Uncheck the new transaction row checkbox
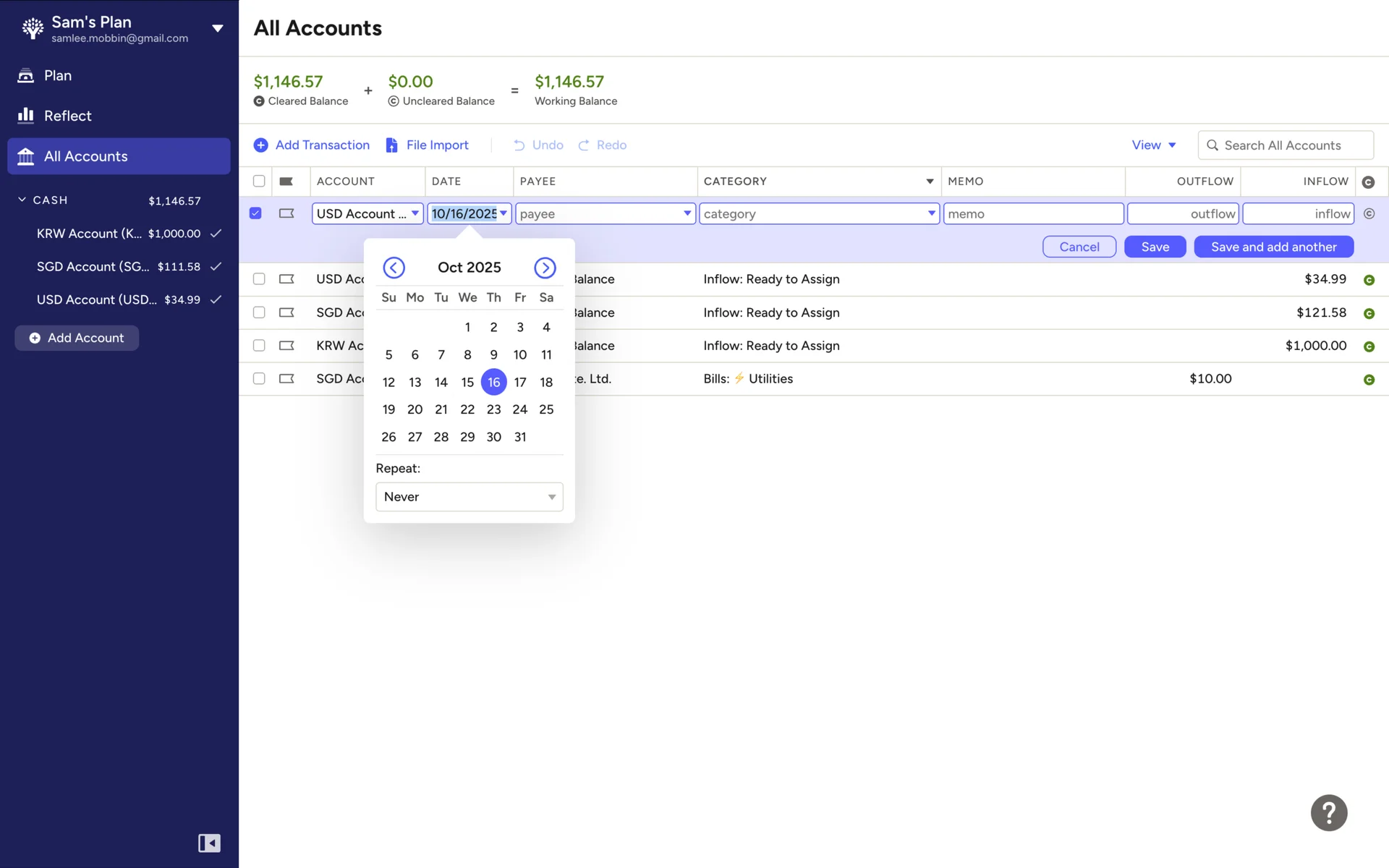 click(255, 213)
